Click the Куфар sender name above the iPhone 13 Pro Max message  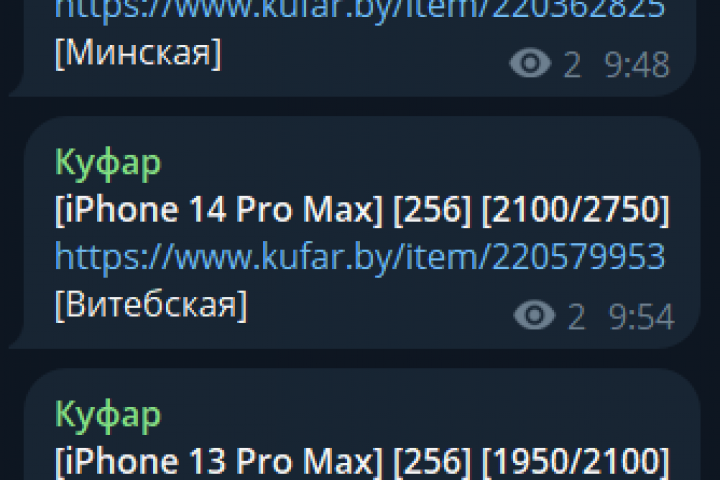[x=108, y=415]
